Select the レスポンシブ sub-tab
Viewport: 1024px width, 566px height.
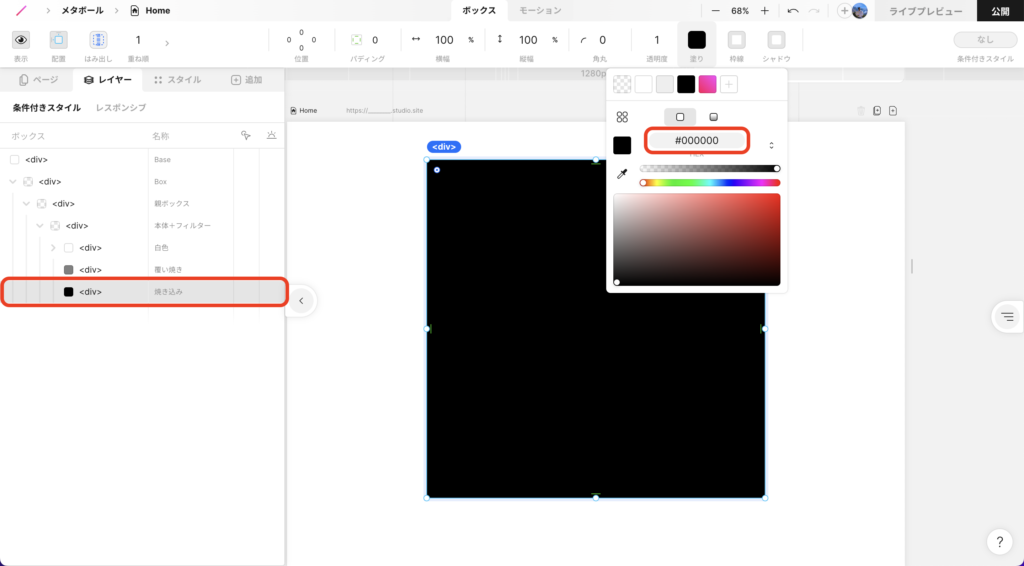pyautogui.click(x=121, y=108)
